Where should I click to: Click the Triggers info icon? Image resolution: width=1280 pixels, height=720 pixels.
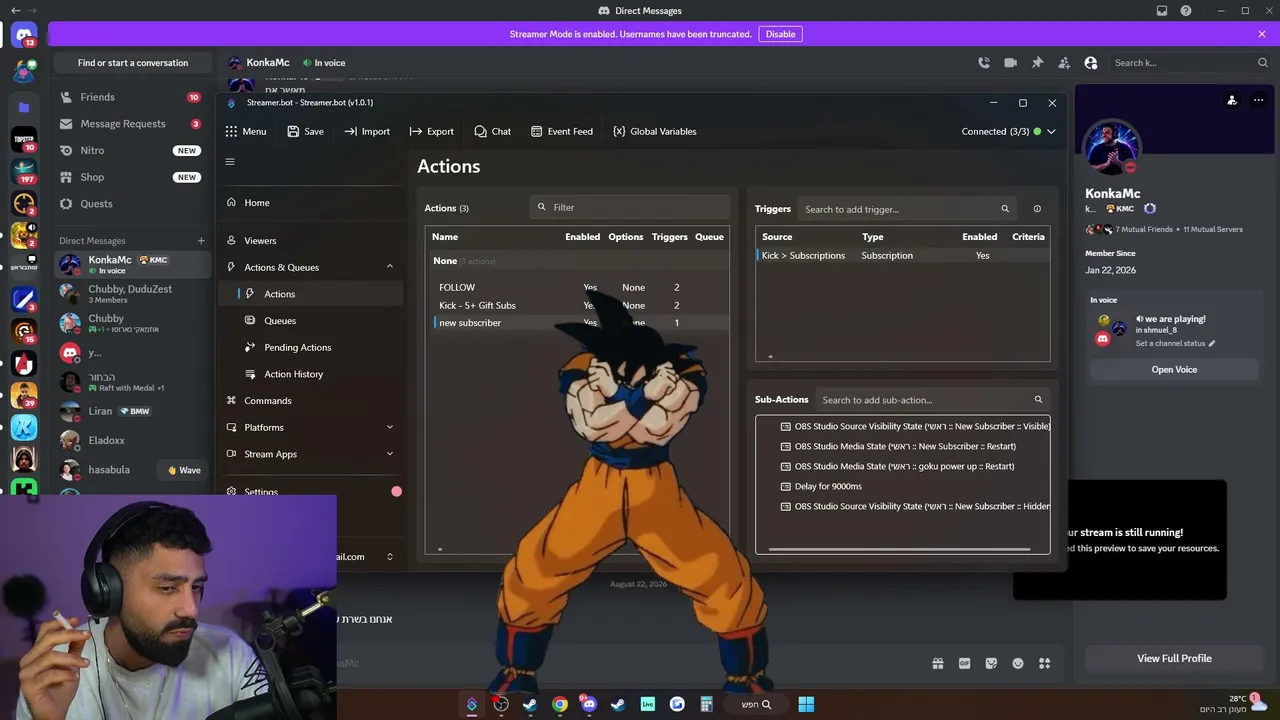tap(1037, 209)
